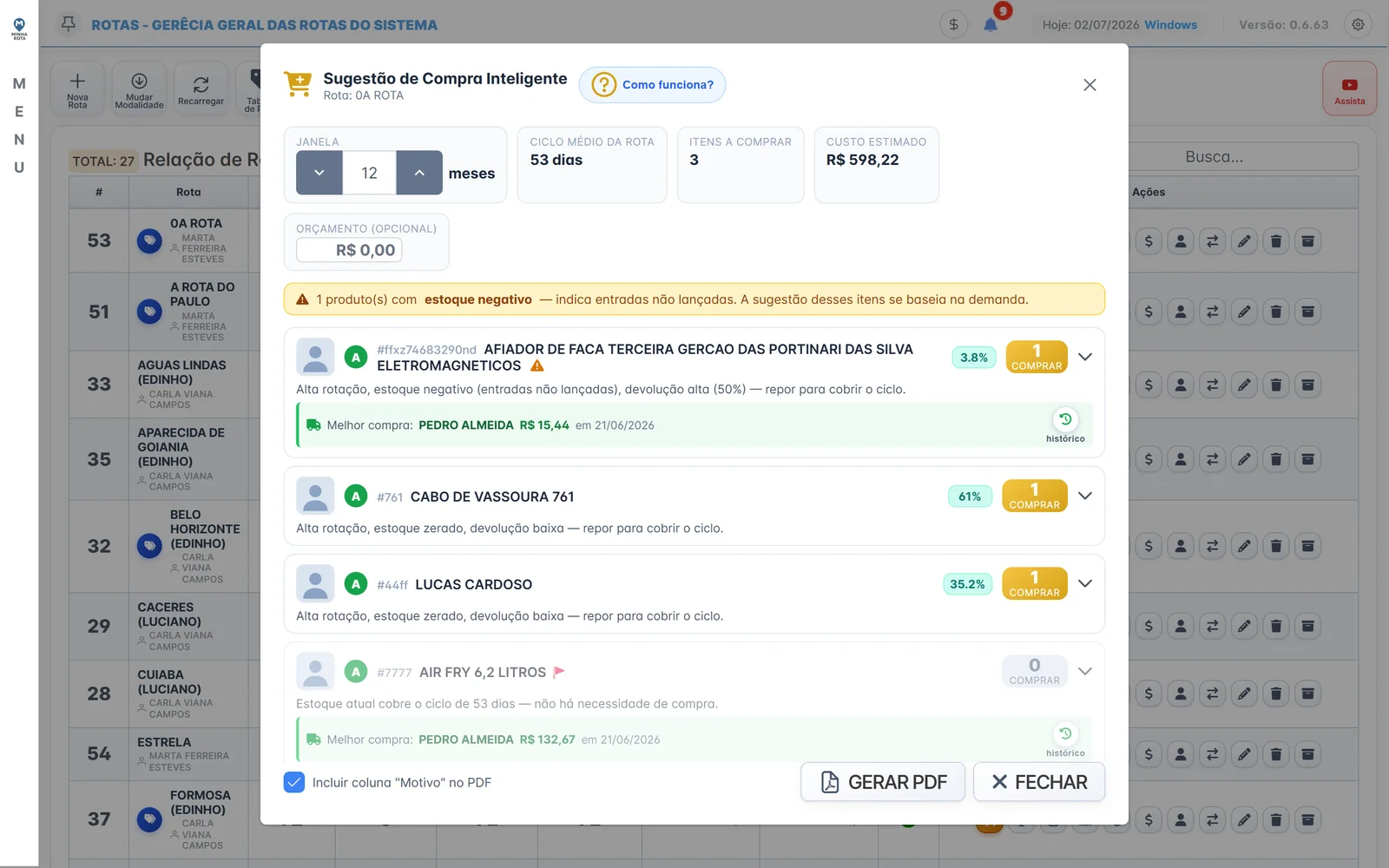Click the edit pencil icon in row 51
1389x868 pixels.
(x=1244, y=312)
